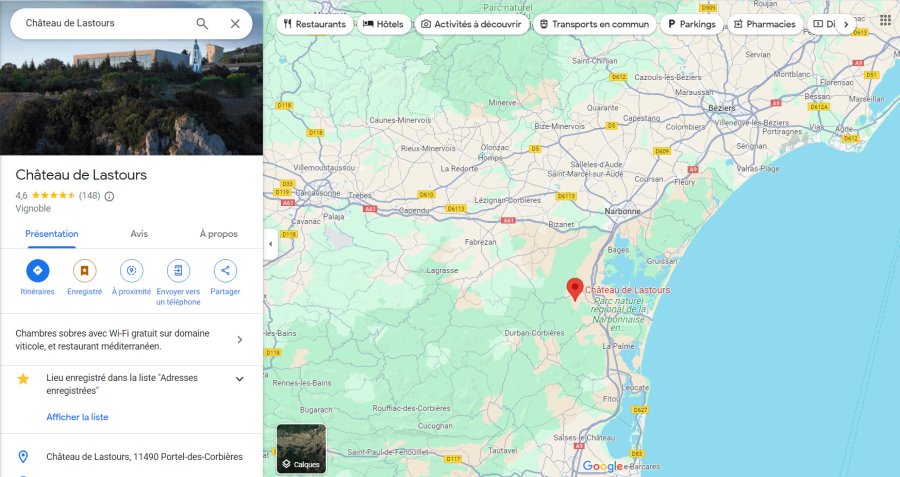Click the Béziers label on the map
The height and width of the screenshot is (477, 900).
tap(721, 108)
